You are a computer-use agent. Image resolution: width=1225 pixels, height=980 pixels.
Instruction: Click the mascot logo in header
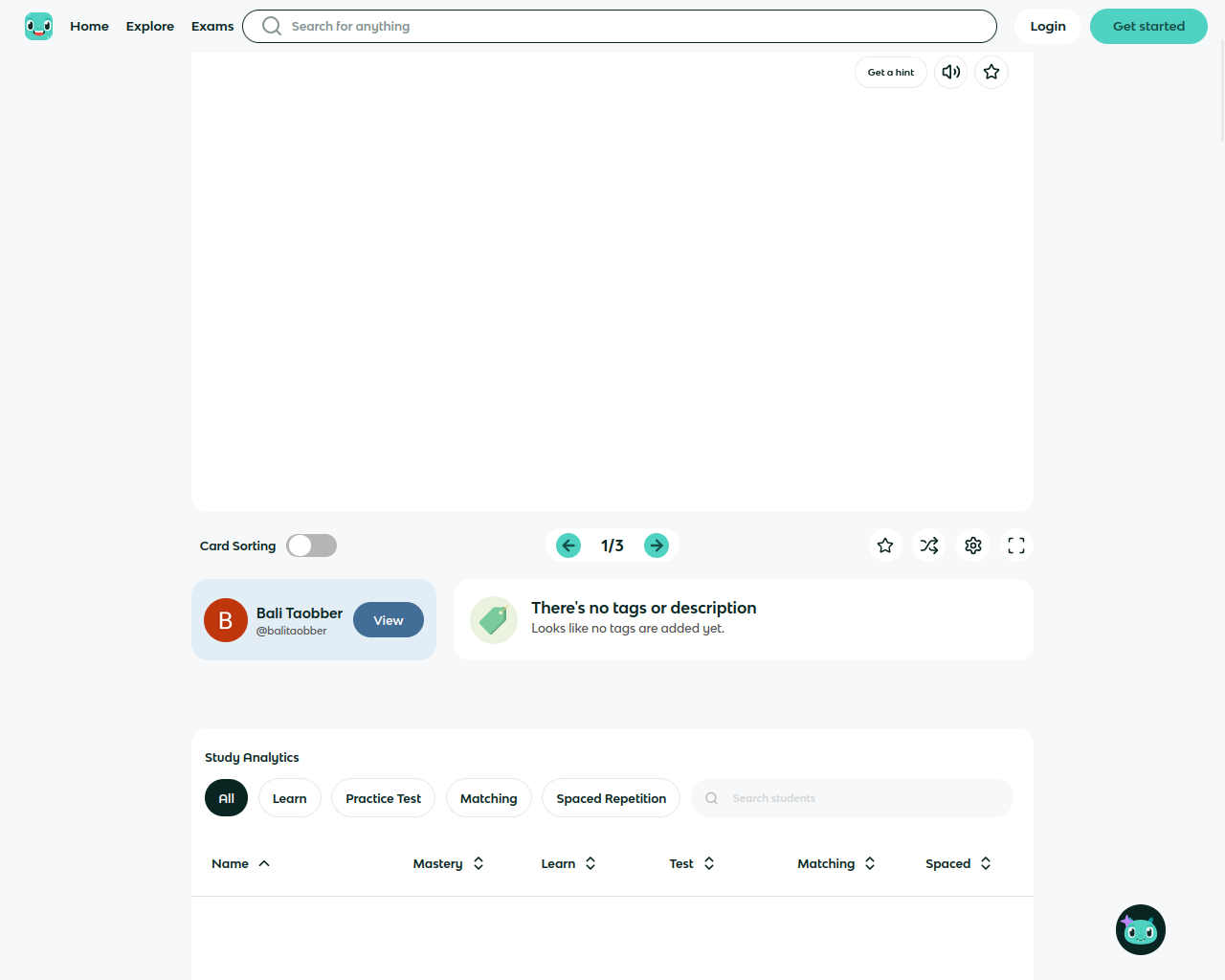point(38,26)
